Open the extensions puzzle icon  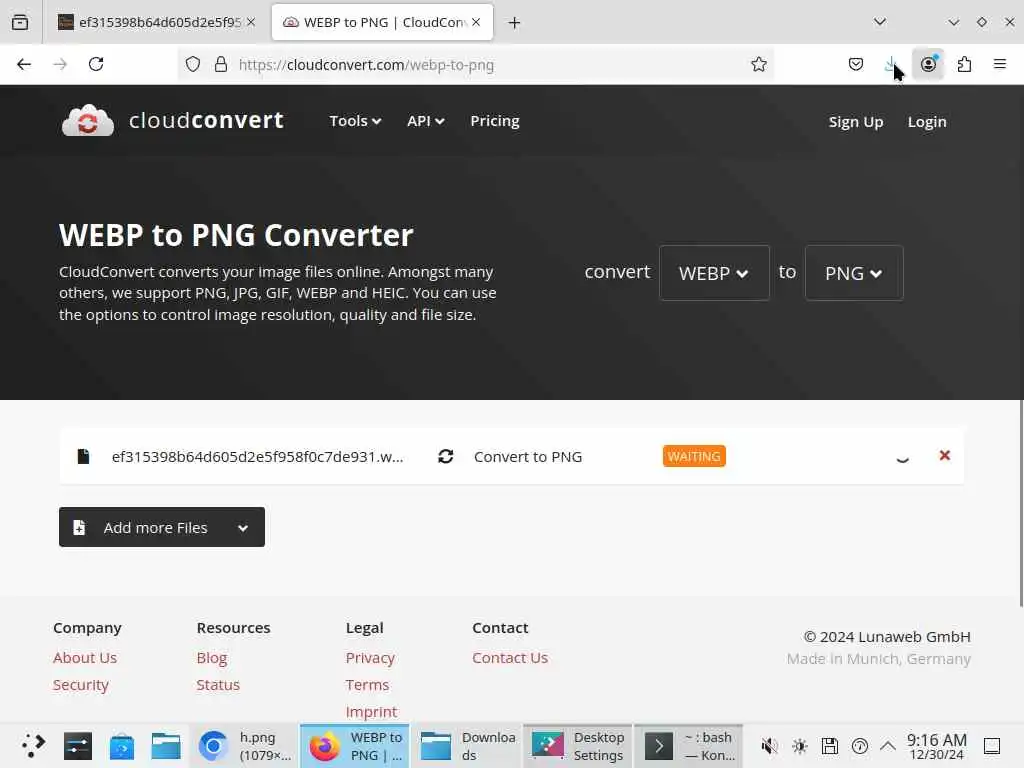point(964,64)
